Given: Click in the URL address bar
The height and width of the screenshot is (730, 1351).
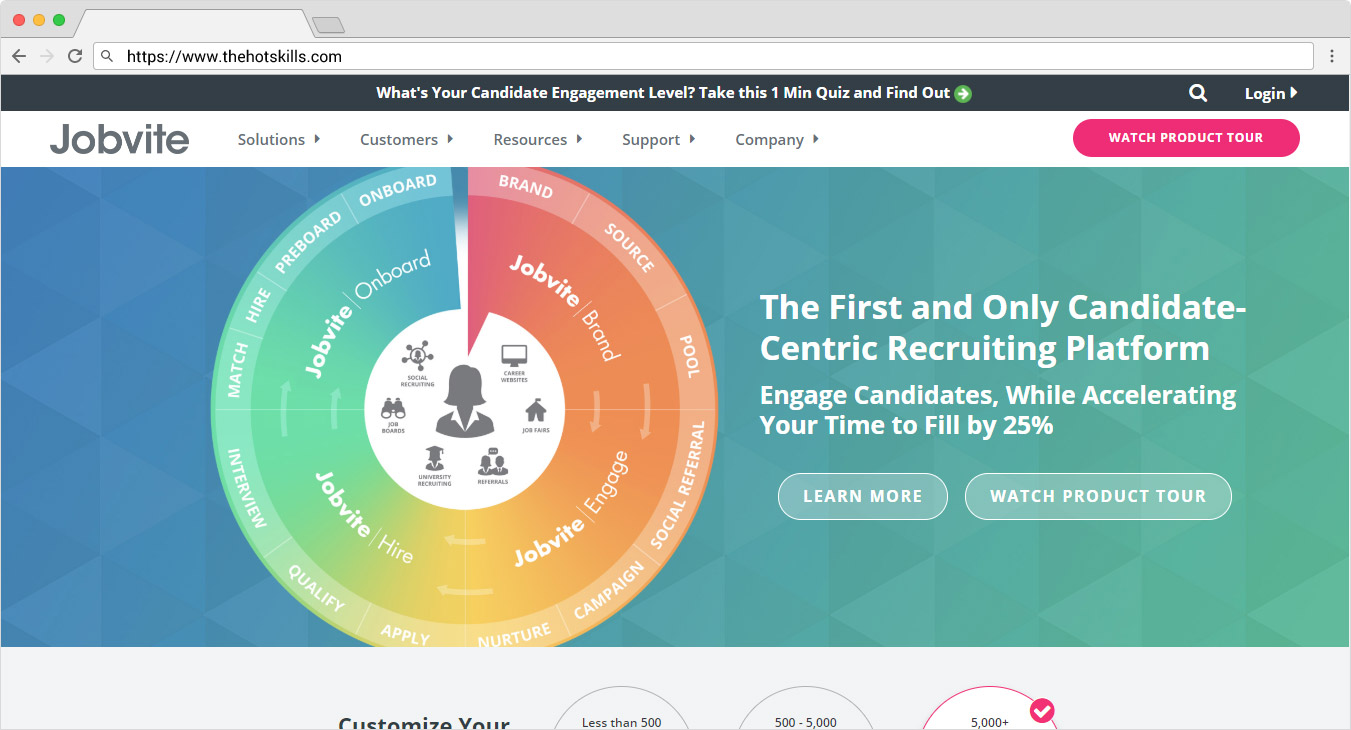Looking at the screenshot, I should [x=703, y=56].
